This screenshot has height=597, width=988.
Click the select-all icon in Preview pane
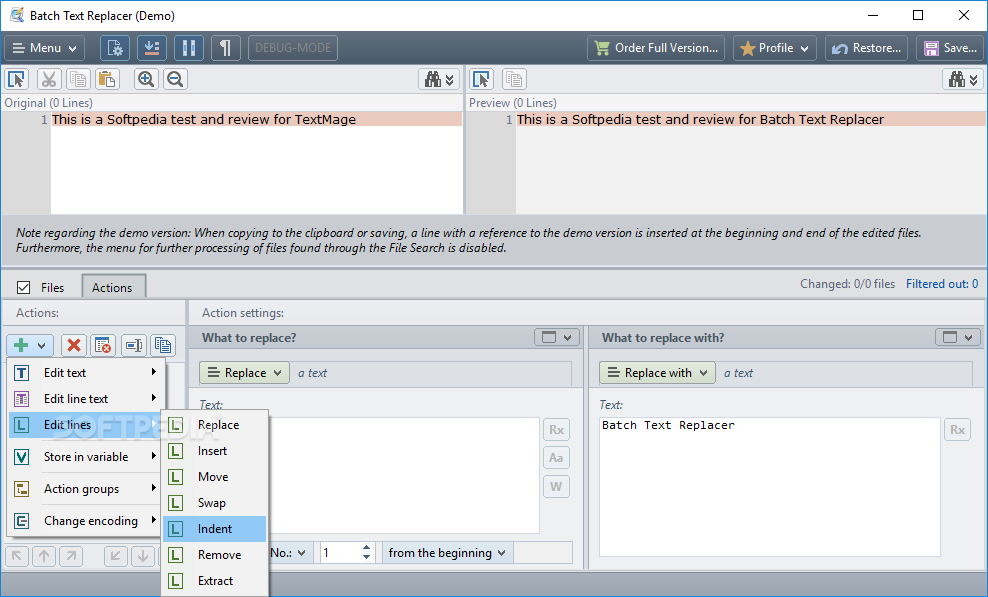point(481,79)
